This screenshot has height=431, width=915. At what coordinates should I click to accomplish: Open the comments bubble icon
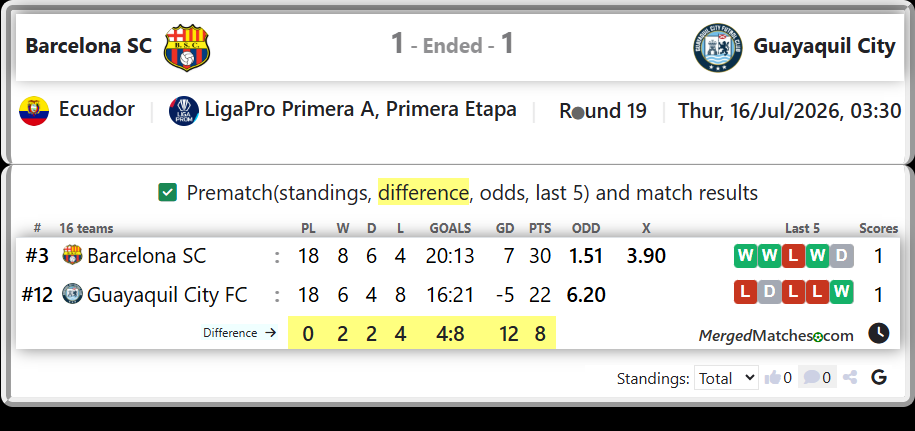pyautogui.click(x=811, y=378)
